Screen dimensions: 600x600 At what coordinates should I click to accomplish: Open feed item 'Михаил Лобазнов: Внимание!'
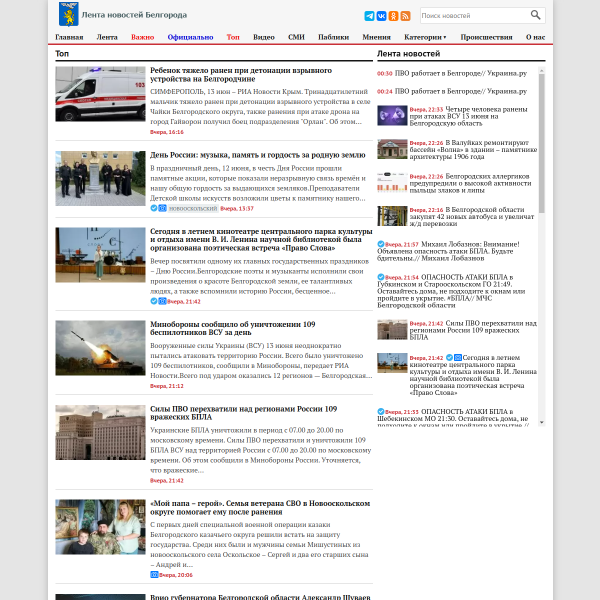click(448, 251)
